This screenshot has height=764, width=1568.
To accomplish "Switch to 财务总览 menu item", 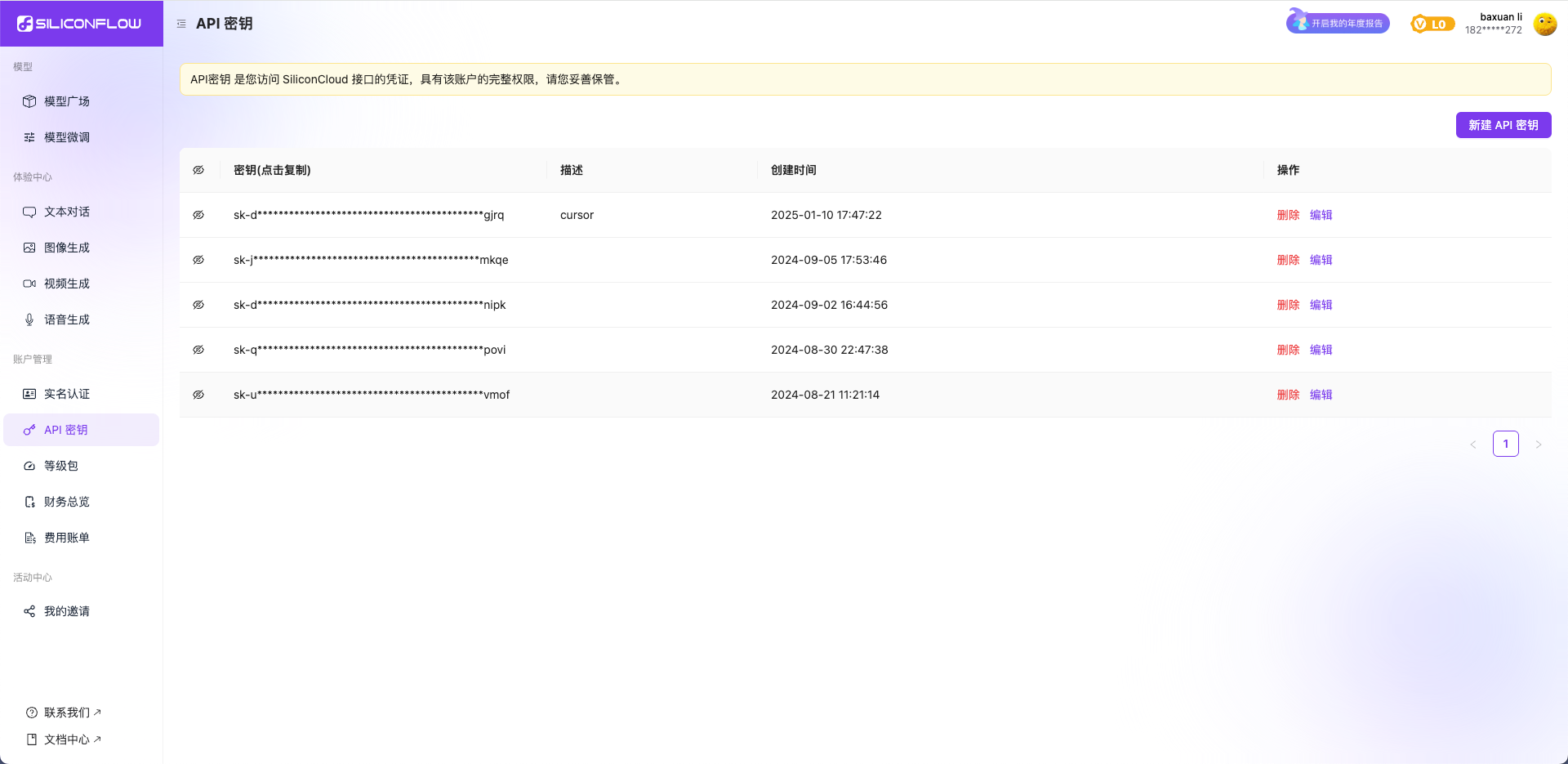I will pyautogui.click(x=67, y=502).
